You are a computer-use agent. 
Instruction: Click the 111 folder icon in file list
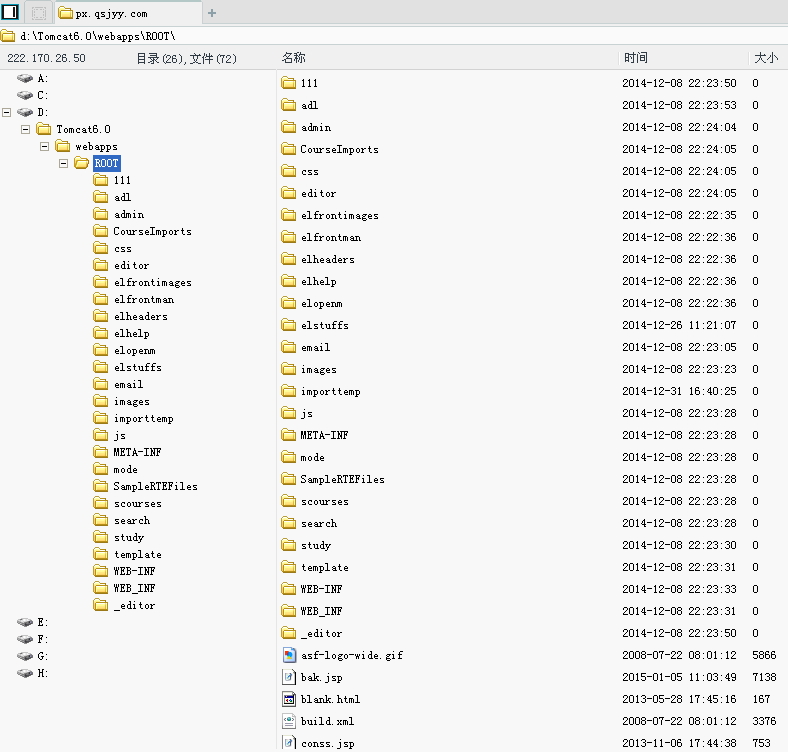(288, 83)
